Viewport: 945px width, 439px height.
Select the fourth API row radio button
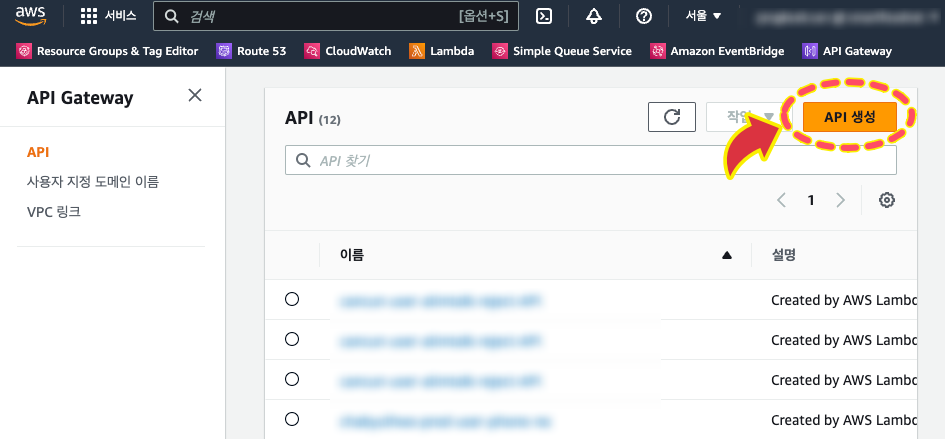pyautogui.click(x=292, y=418)
